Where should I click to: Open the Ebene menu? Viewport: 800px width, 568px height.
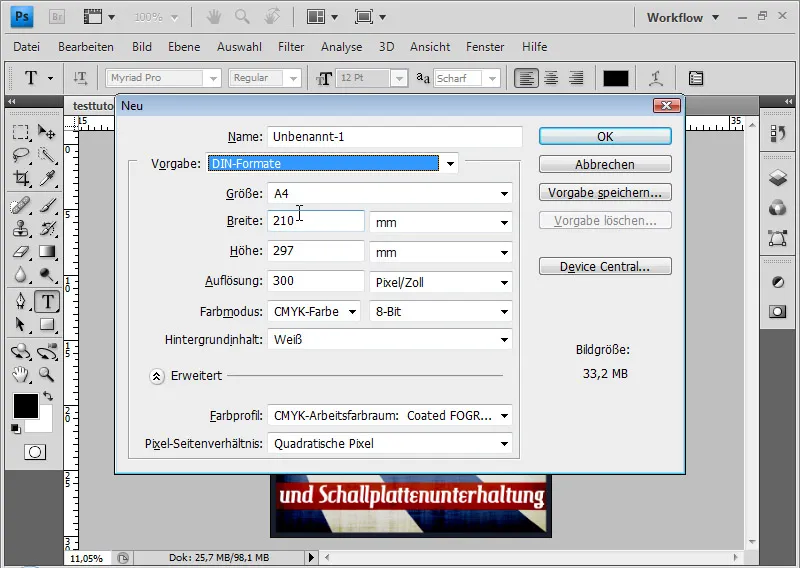184,47
